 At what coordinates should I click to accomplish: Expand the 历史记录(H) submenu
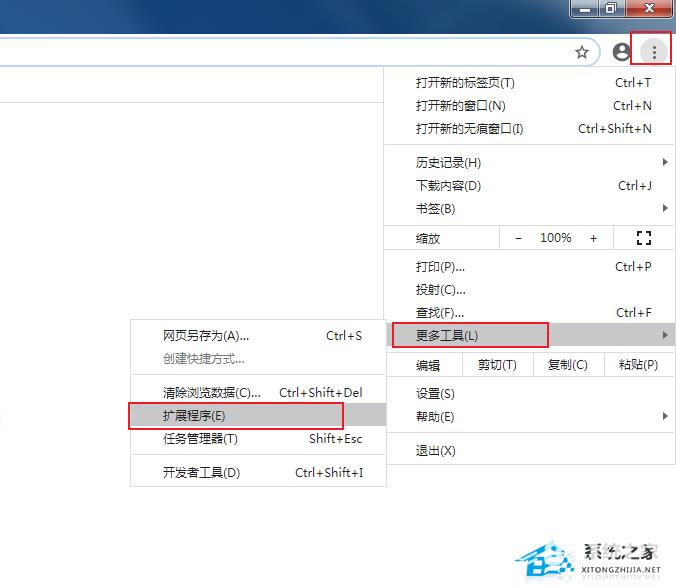tap(530, 163)
